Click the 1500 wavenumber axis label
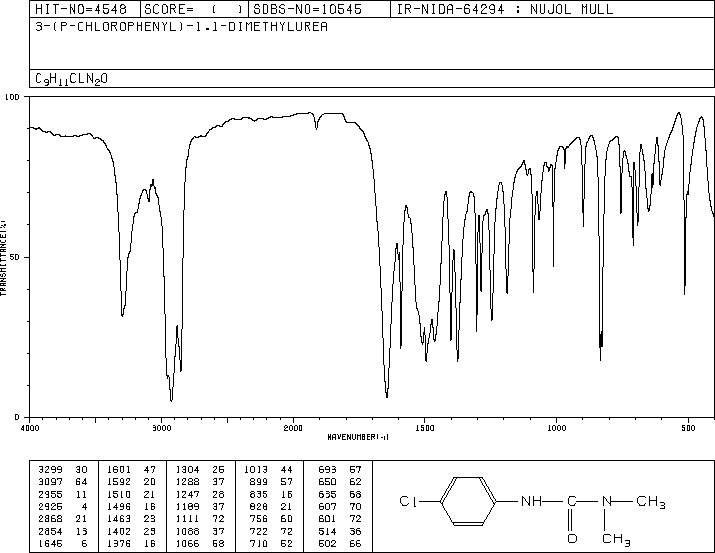 click(425, 428)
